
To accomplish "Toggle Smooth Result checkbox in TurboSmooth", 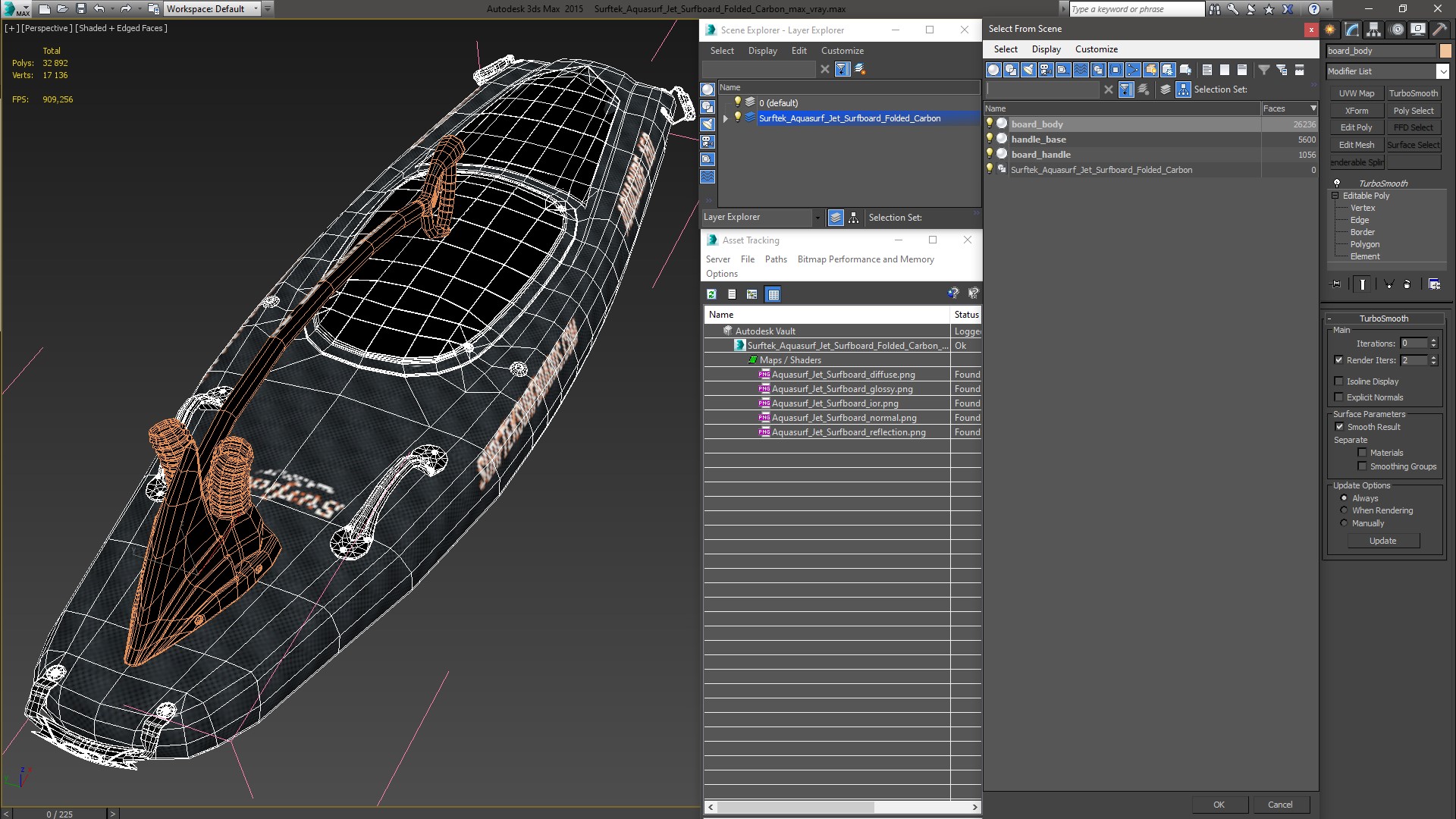I will pyautogui.click(x=1339, y=426).
